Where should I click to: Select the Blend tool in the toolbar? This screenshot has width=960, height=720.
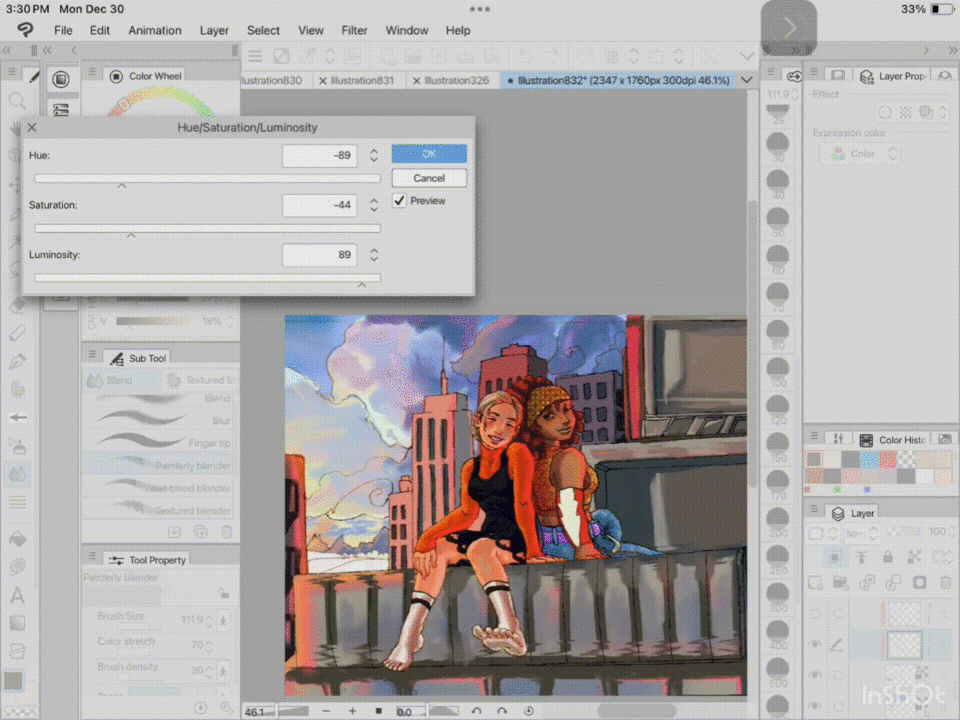point(17,474)
